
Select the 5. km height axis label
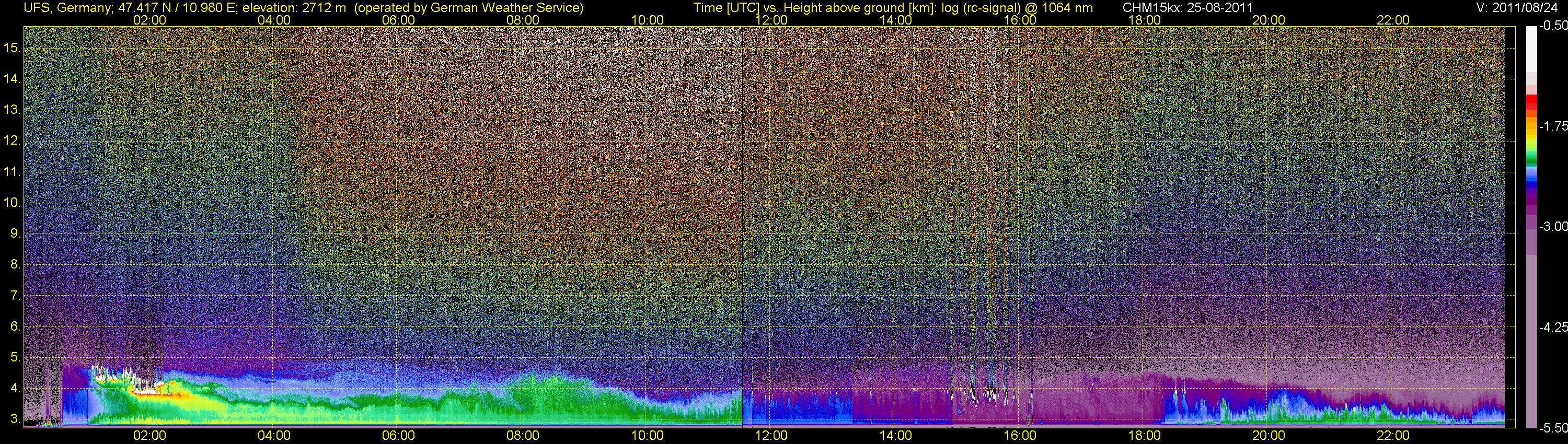tap(15, 358)
